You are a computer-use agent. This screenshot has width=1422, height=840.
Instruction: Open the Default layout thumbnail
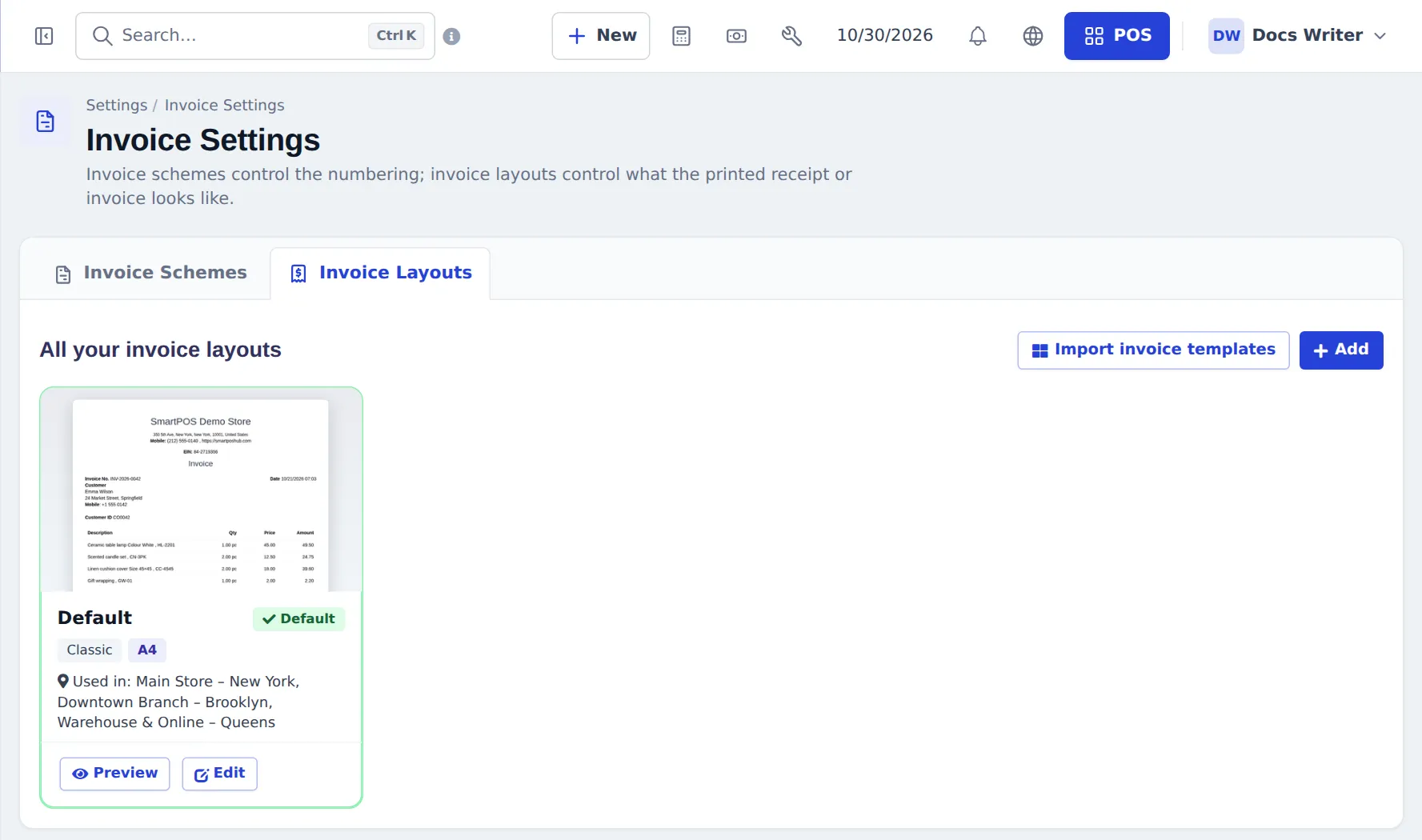[x=201, y=490]
